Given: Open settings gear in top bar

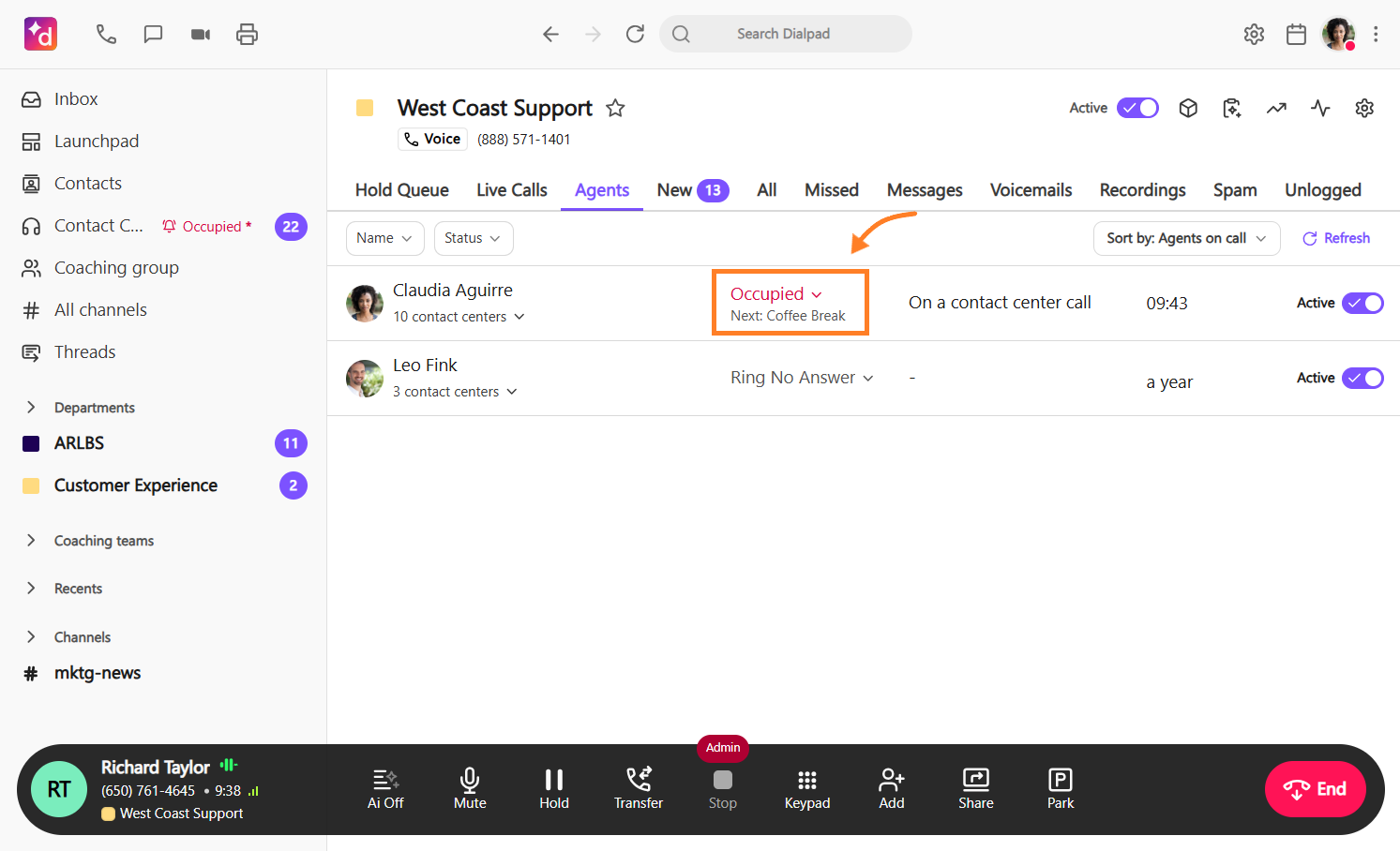Looking at the screenshot, I should coord(1254,35).
